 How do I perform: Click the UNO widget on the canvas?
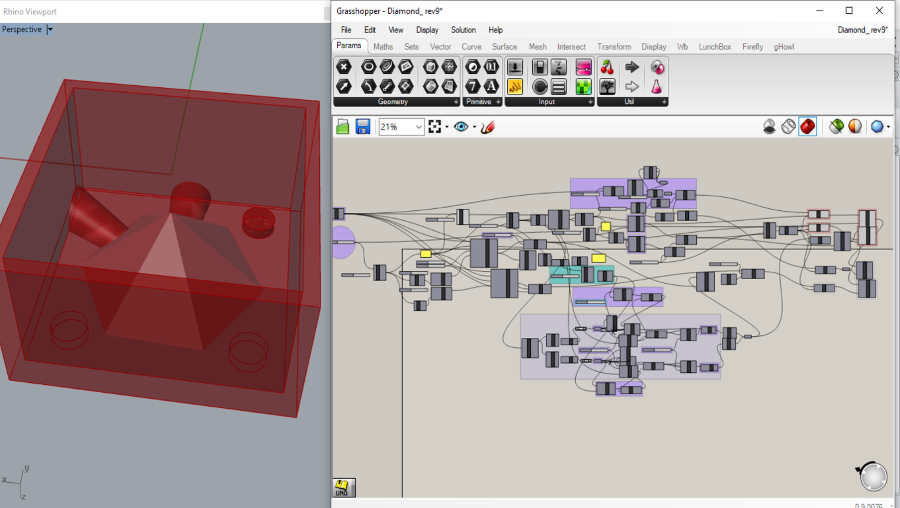344,488
